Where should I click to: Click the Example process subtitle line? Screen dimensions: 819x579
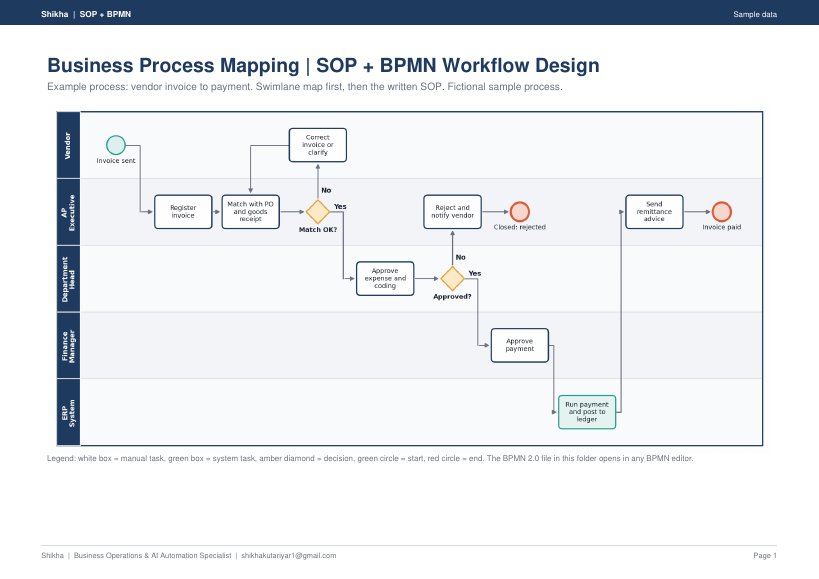305,87
